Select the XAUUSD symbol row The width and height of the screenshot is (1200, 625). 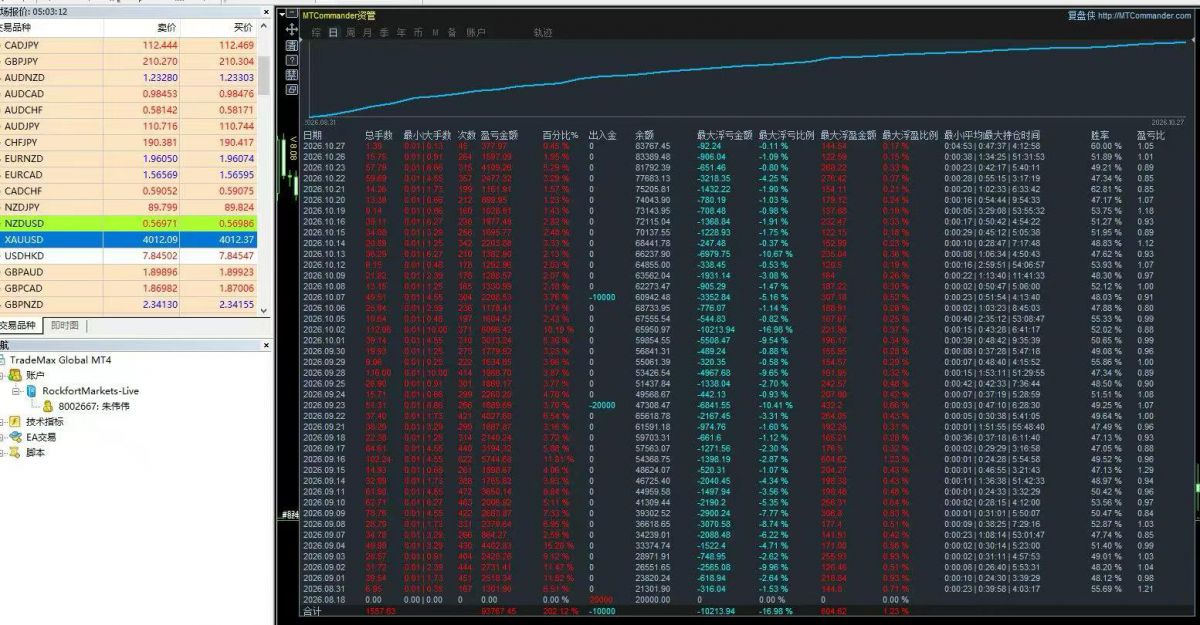[129, 240]
